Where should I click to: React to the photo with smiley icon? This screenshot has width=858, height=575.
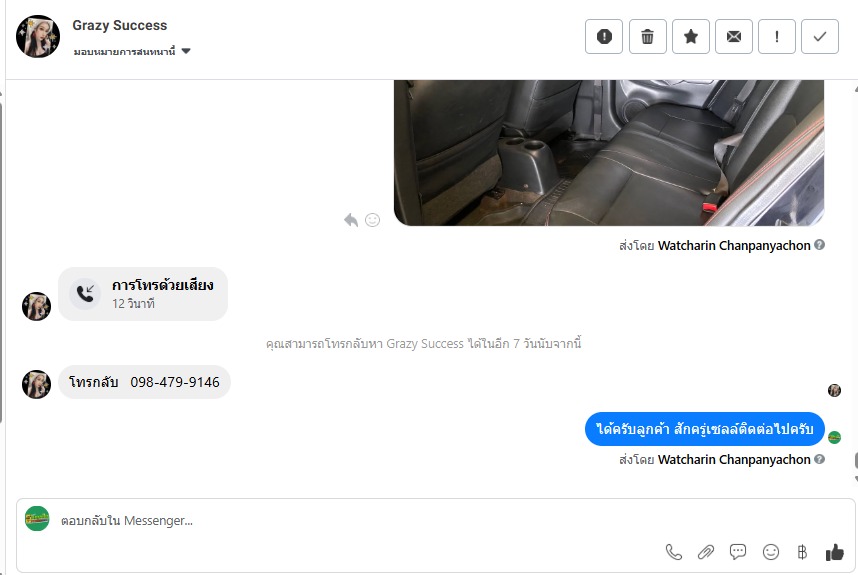coord(373,220)
